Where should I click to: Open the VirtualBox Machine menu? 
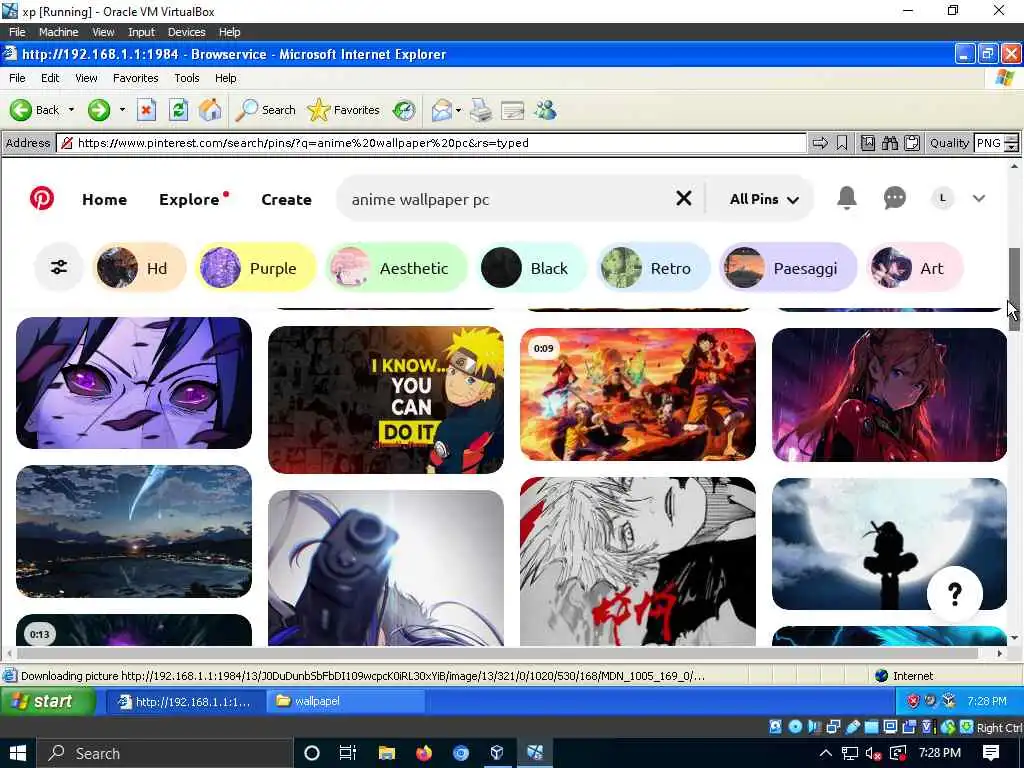point(58,32)
